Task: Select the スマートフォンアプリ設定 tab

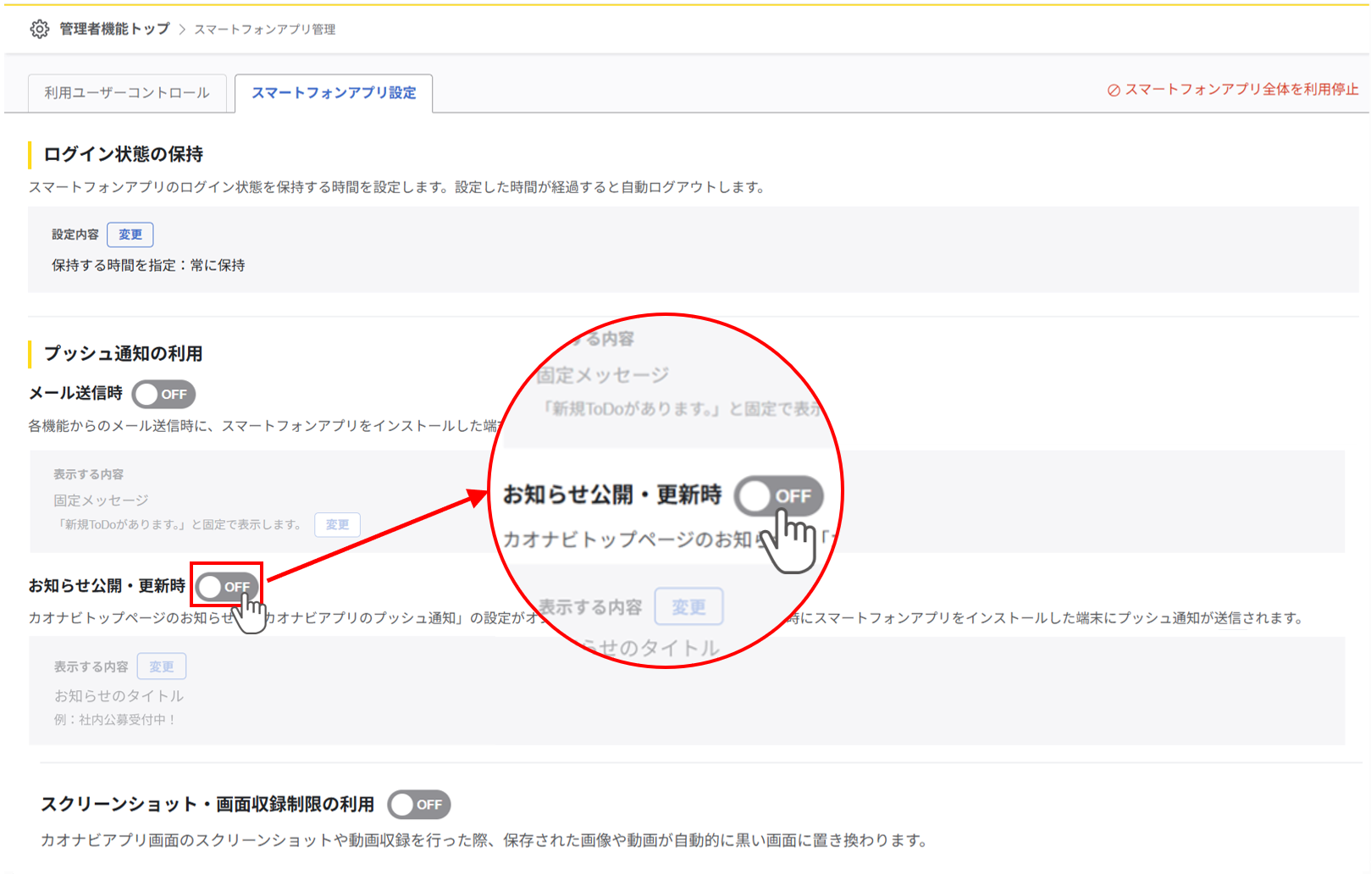Action: pos(333,94)
